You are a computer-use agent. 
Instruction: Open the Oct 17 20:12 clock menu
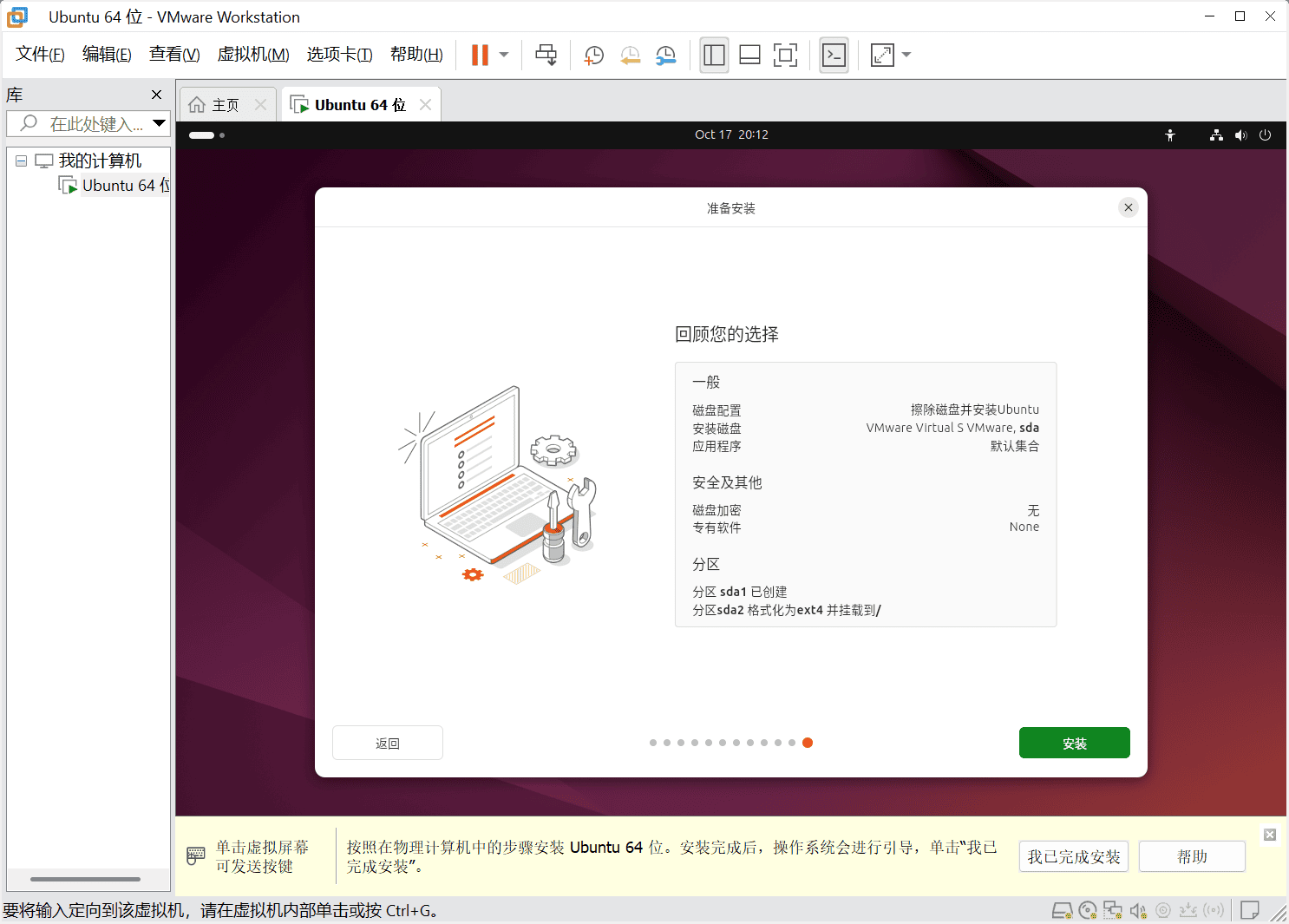(x=731, y=134)
